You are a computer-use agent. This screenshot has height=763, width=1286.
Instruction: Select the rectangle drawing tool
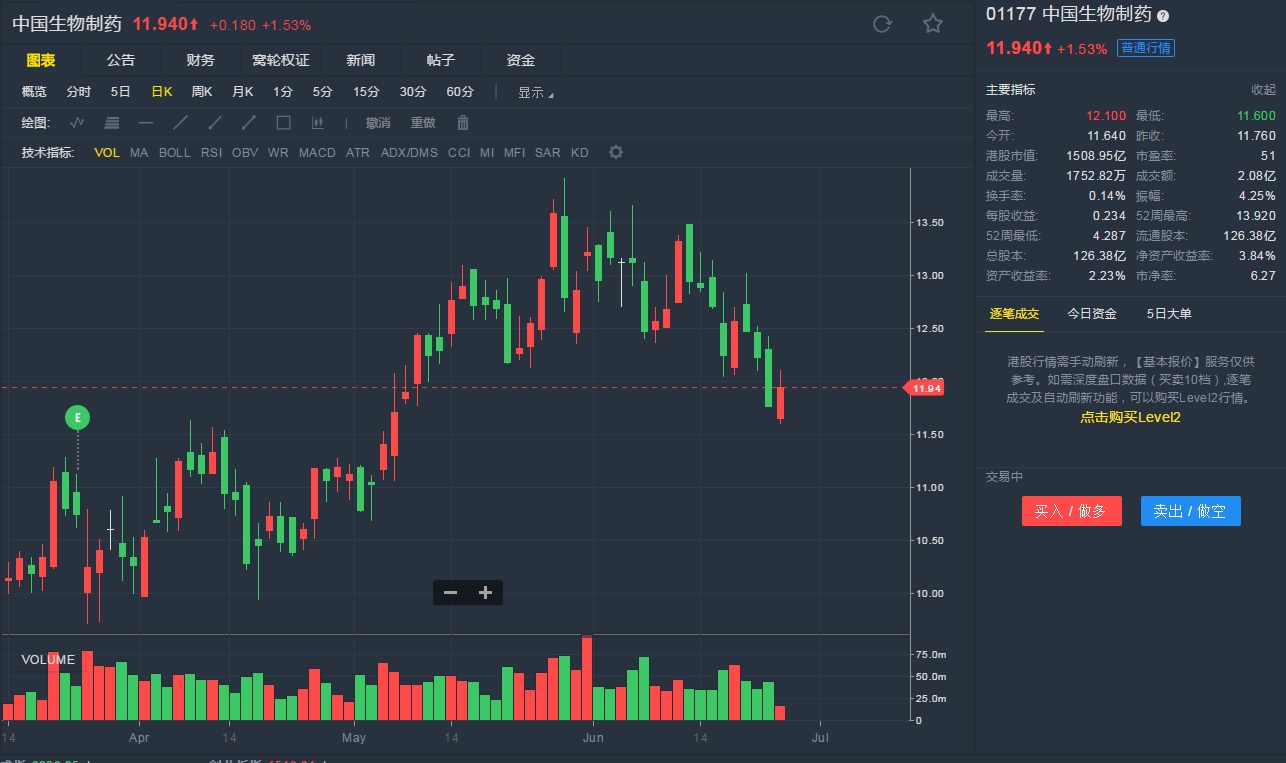click(283, 123)
